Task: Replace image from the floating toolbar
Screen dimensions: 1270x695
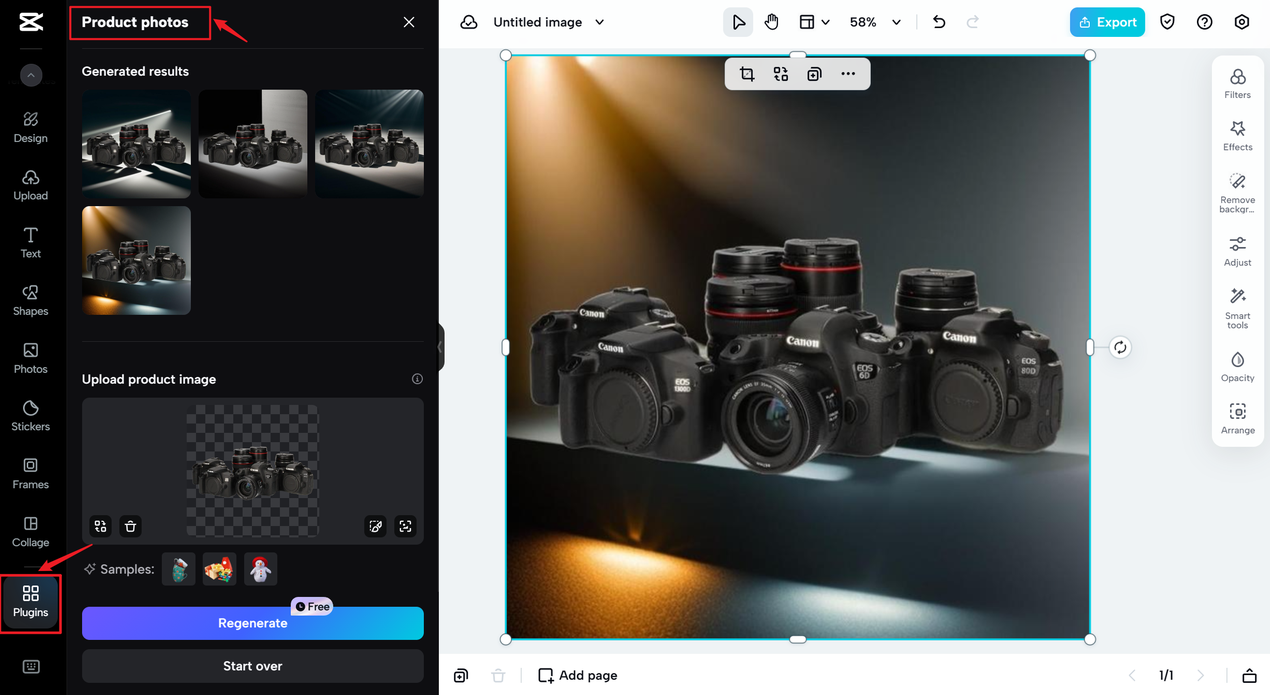Action: coord(781,74)
